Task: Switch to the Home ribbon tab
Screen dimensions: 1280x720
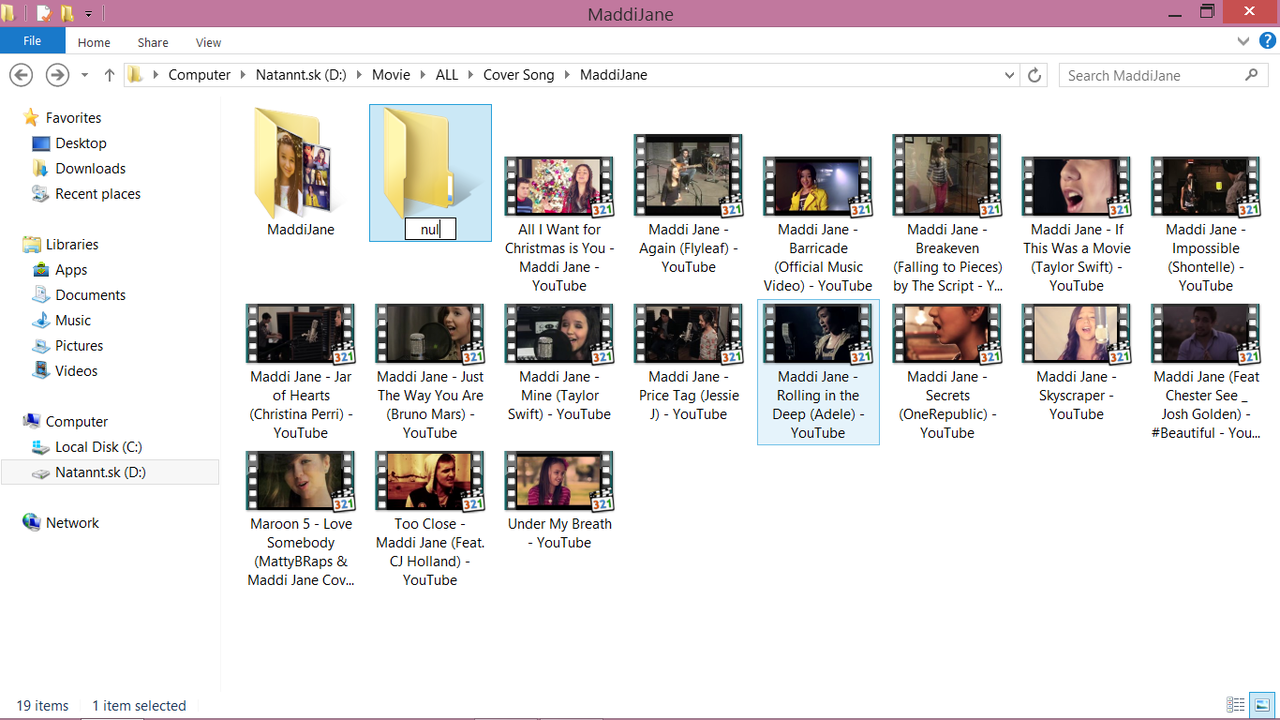Action: pos(94,42)
